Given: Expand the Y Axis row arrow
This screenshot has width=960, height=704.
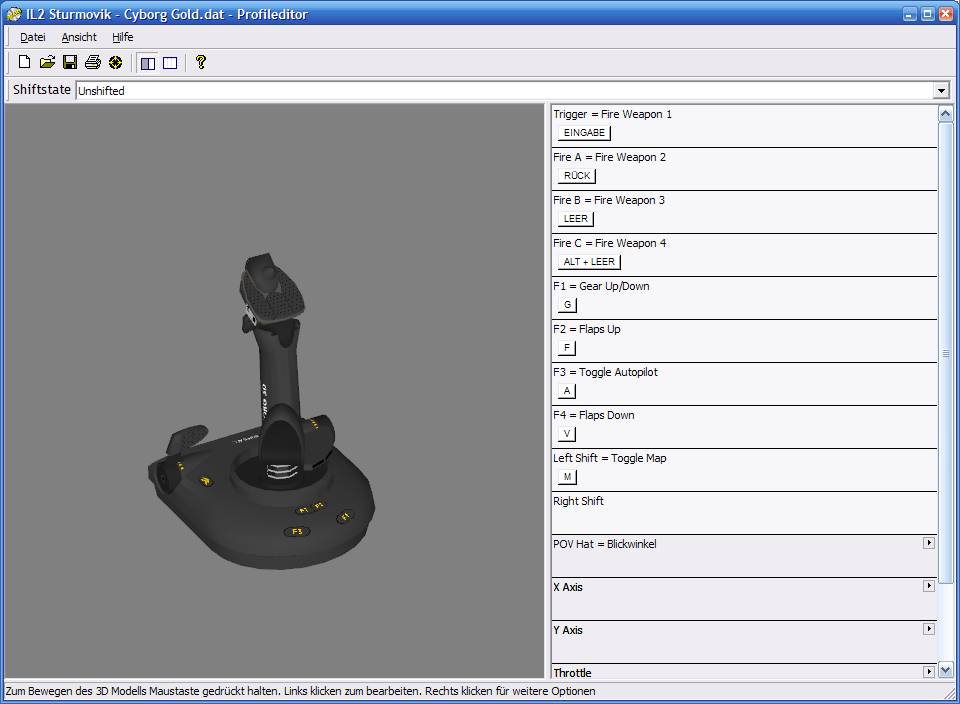Looking at the screenshot, I should [x=929, y=629].
